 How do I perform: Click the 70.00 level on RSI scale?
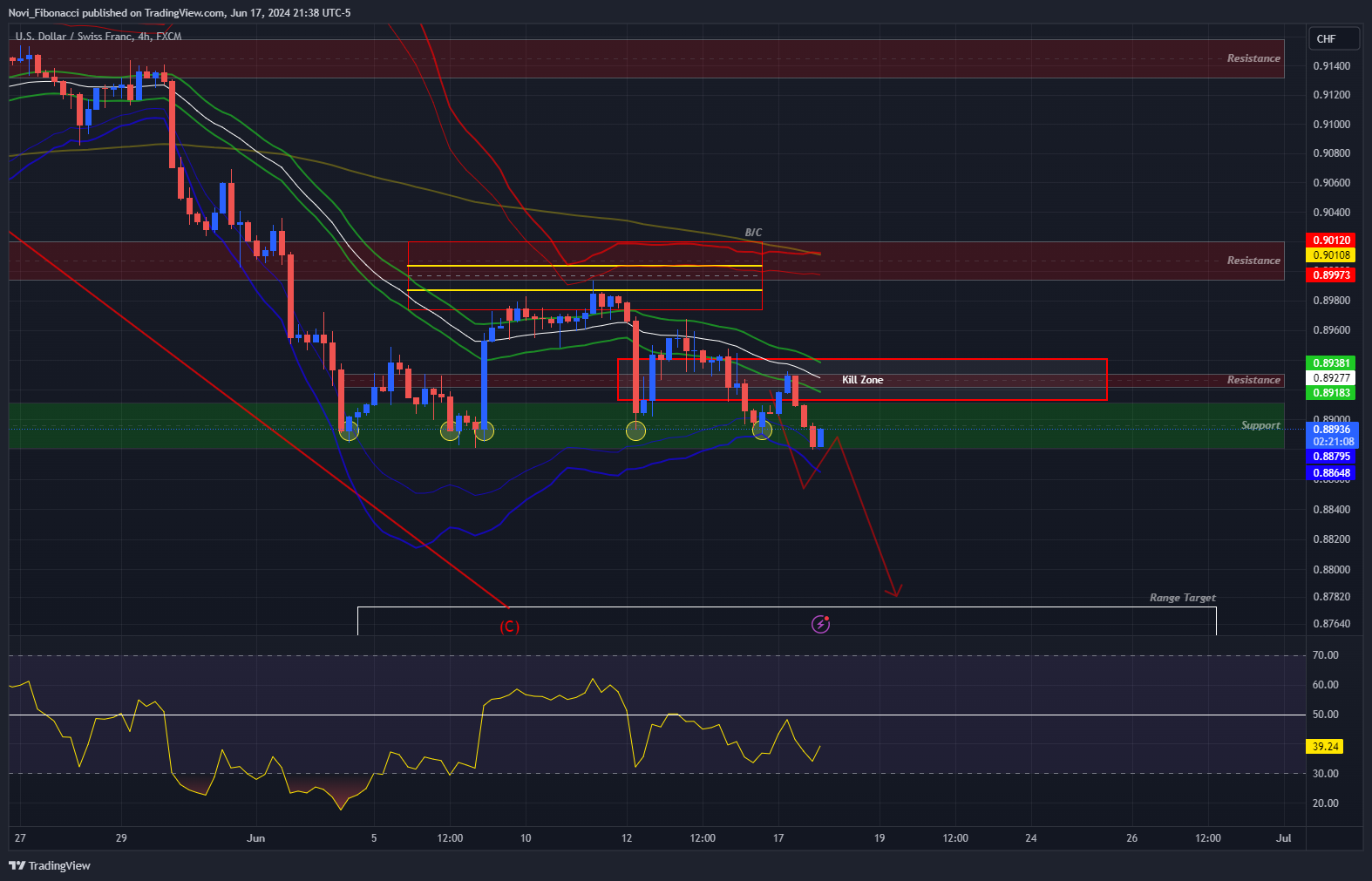1325,655
